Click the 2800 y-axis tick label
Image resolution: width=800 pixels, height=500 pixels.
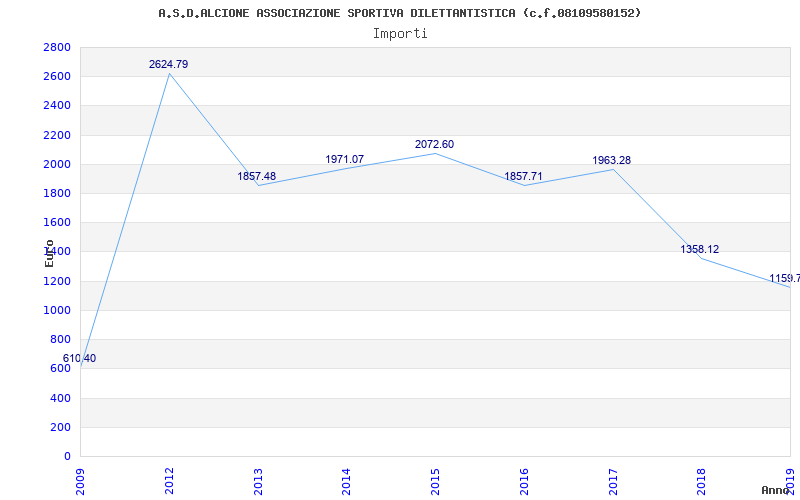coord(57,47)
